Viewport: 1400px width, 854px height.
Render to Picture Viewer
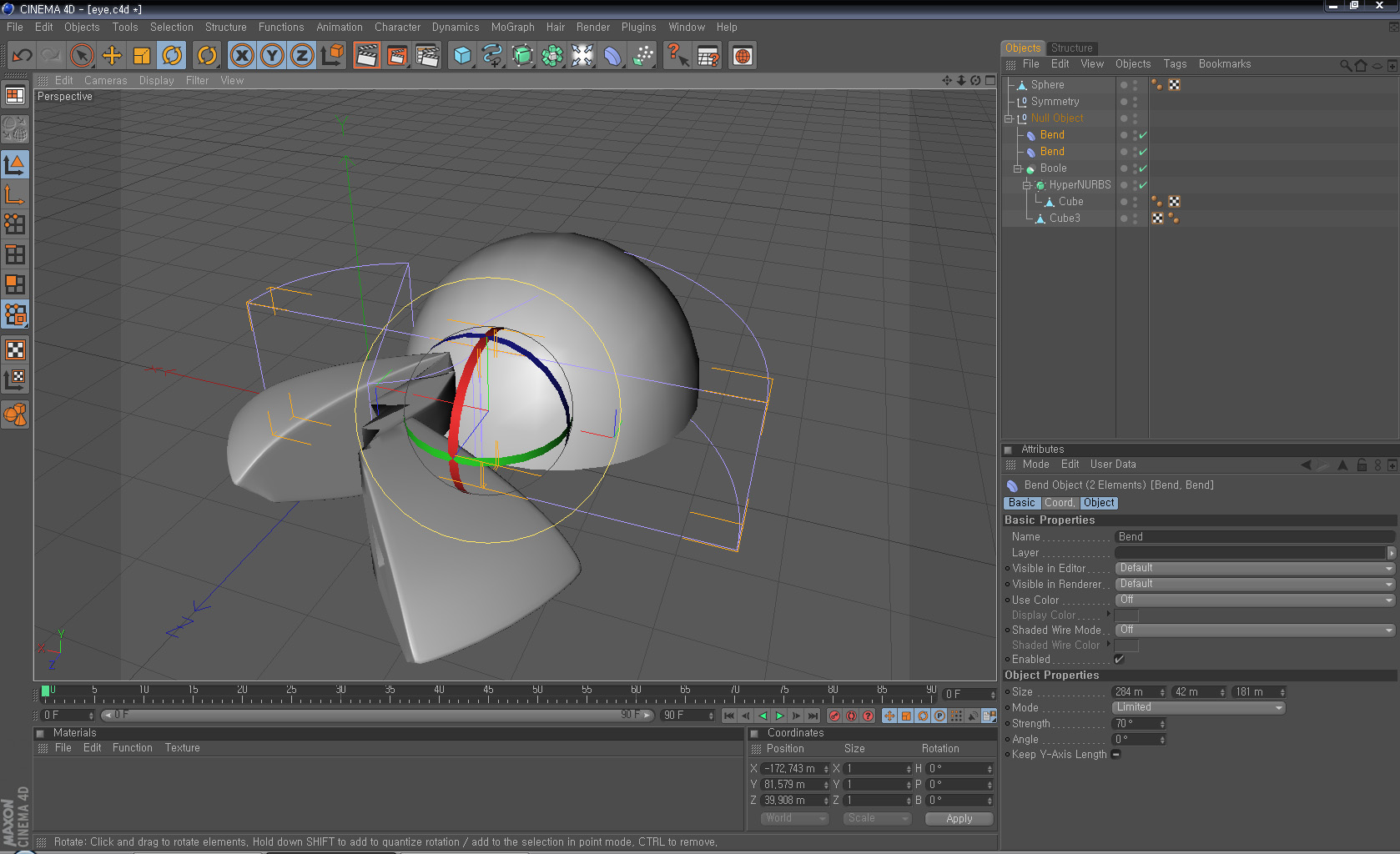tap(397, 56)
